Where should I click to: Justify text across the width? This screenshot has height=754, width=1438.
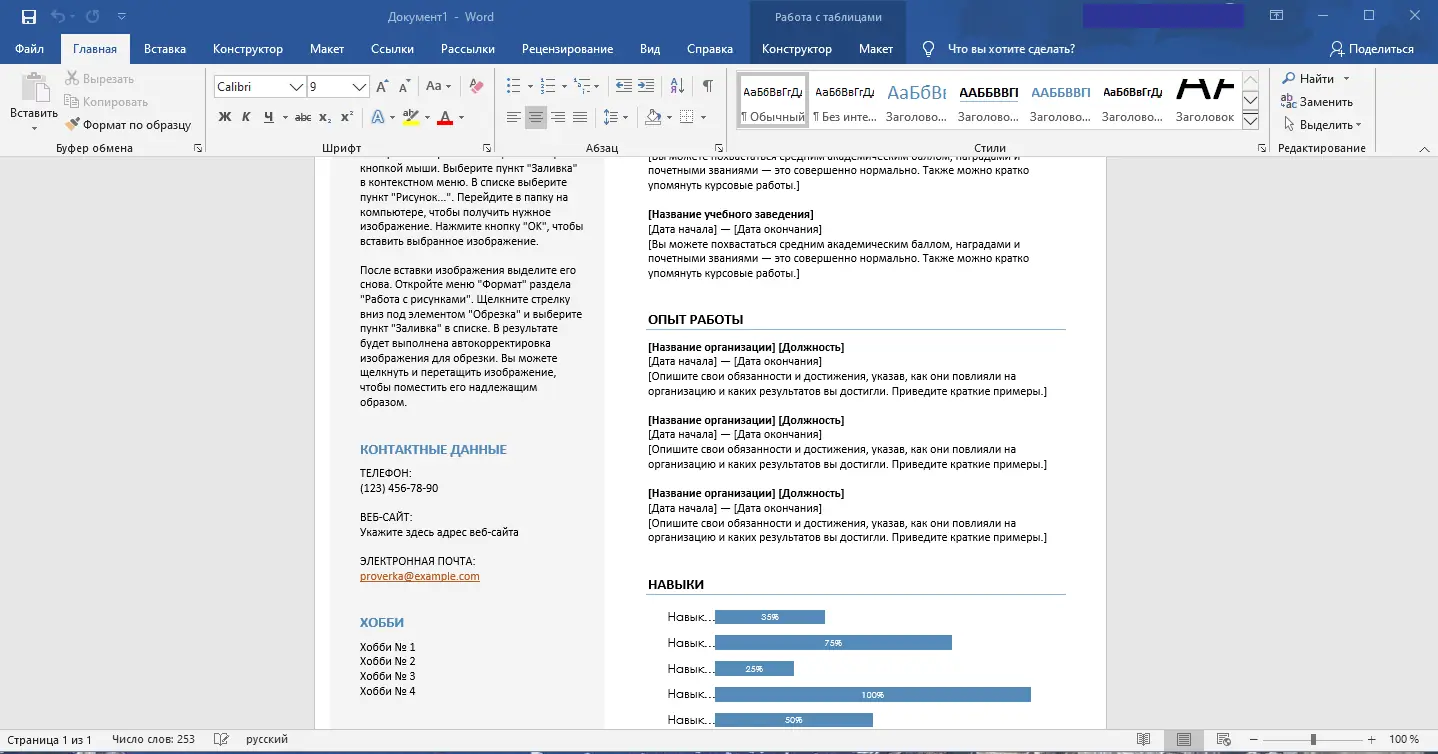pos(580,117)
